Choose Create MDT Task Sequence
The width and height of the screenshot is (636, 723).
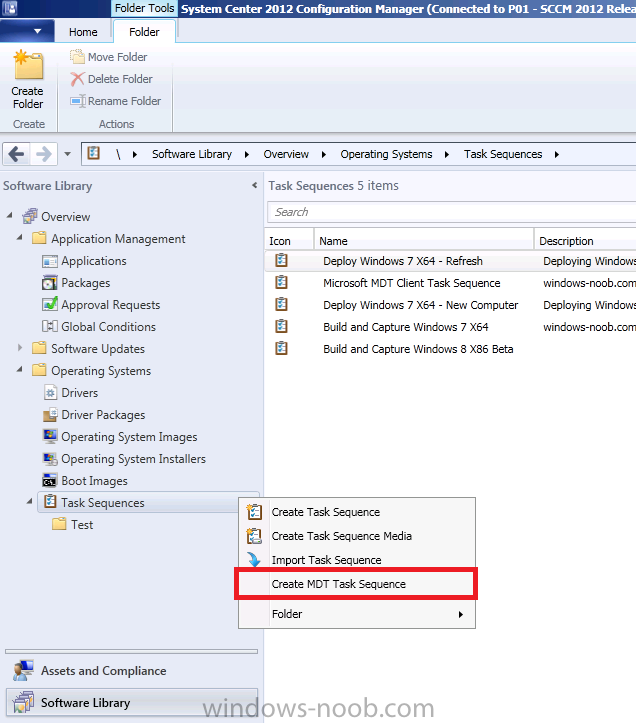[x=357, y=584]
